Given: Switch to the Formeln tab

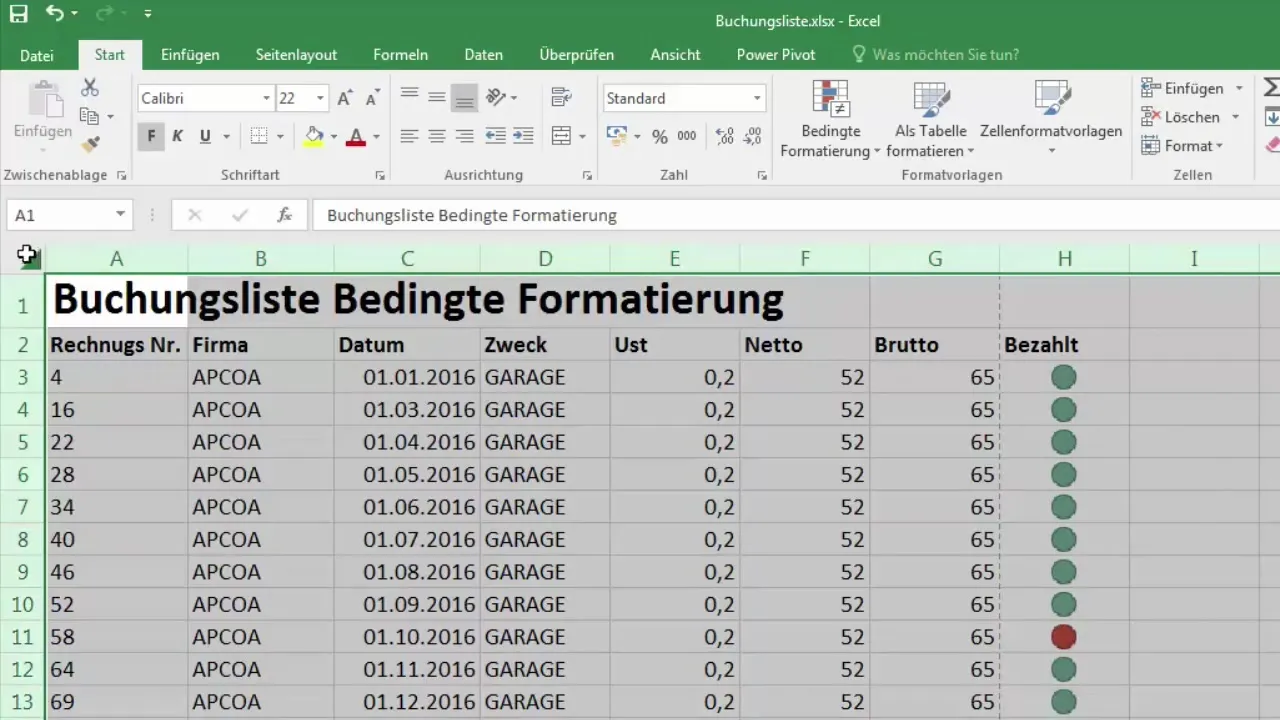Looking at the screenshot, I should [x=400, y=55].
